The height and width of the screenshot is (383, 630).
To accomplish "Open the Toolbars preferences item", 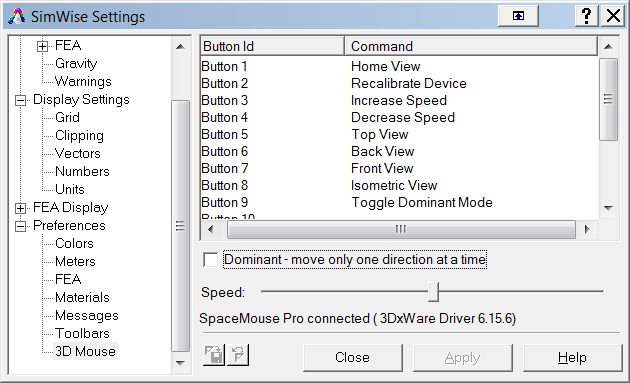I will pos(82,333).
